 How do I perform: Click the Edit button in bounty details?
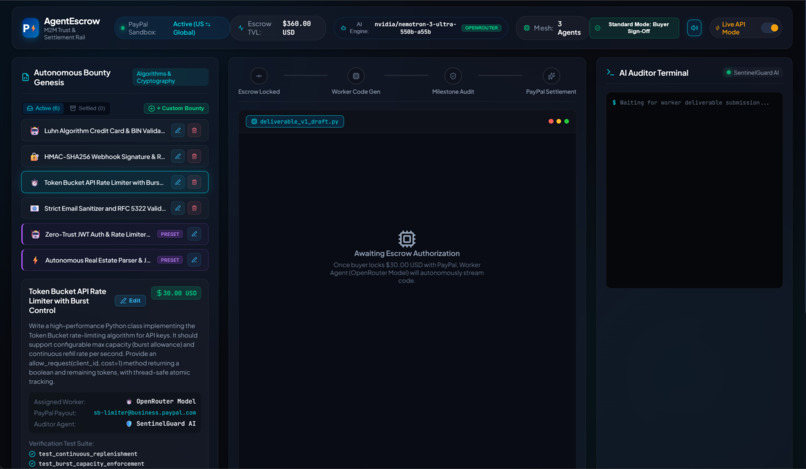coord(130,301)
